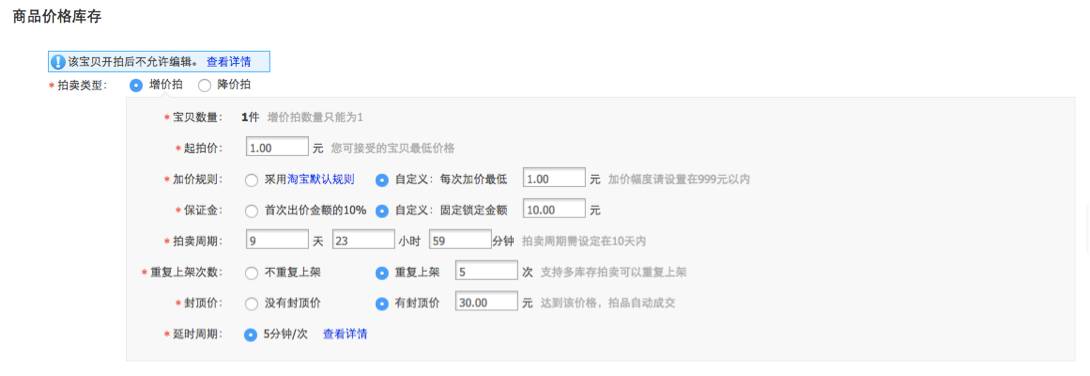Open 查看详情 link beside 5分钟/次

(x=345, y=334)
